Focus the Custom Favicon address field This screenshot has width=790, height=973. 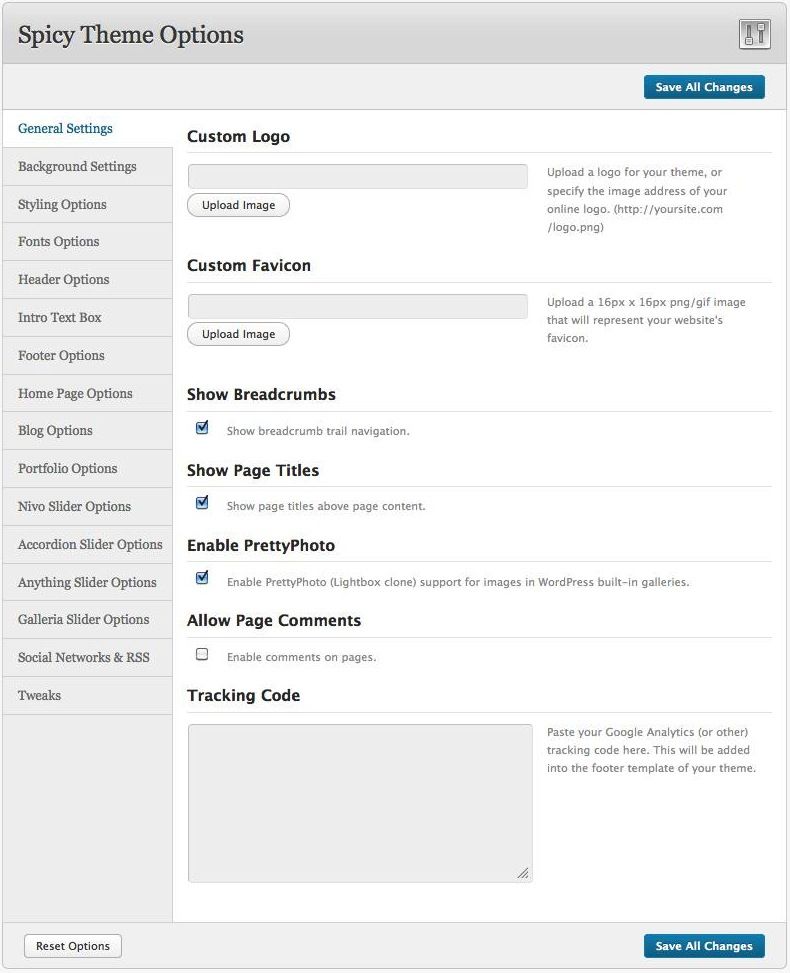[357, 306]
